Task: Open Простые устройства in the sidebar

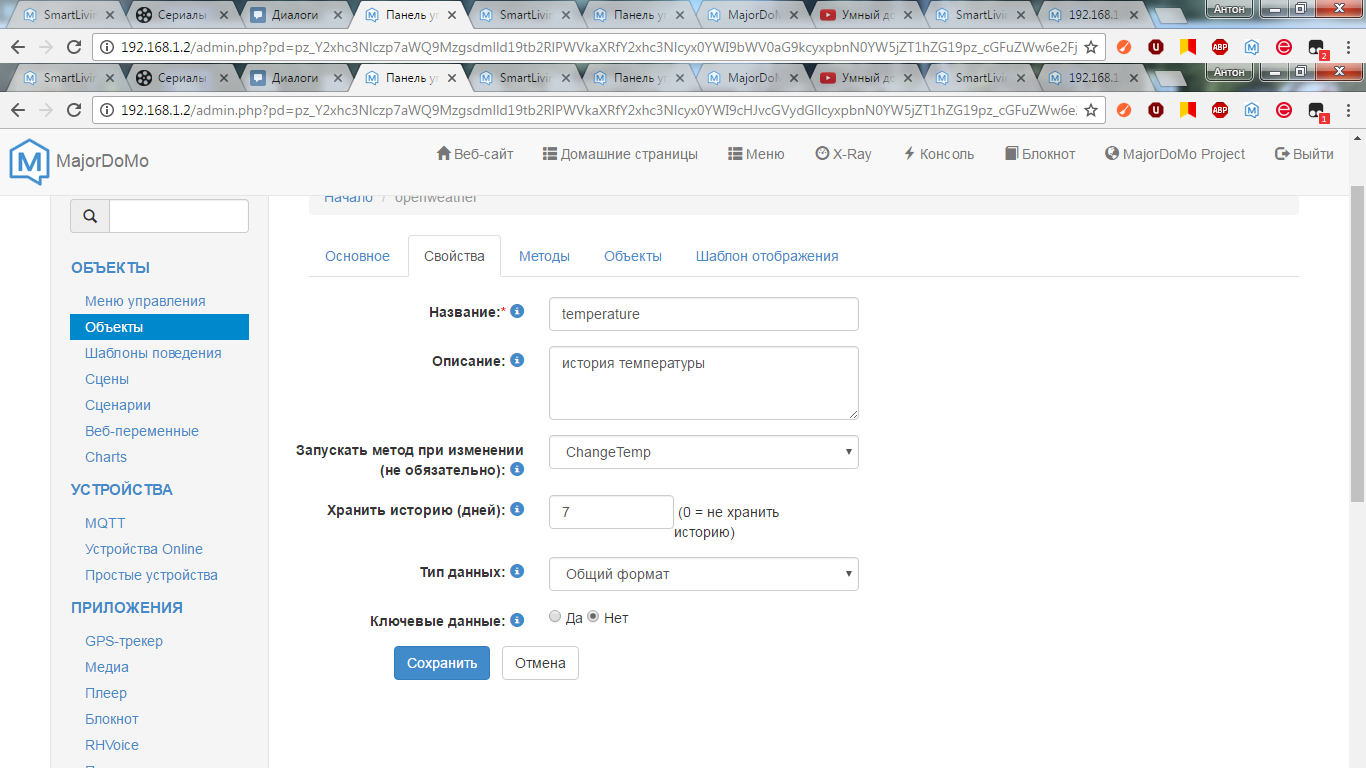Action: coord(151,575)
